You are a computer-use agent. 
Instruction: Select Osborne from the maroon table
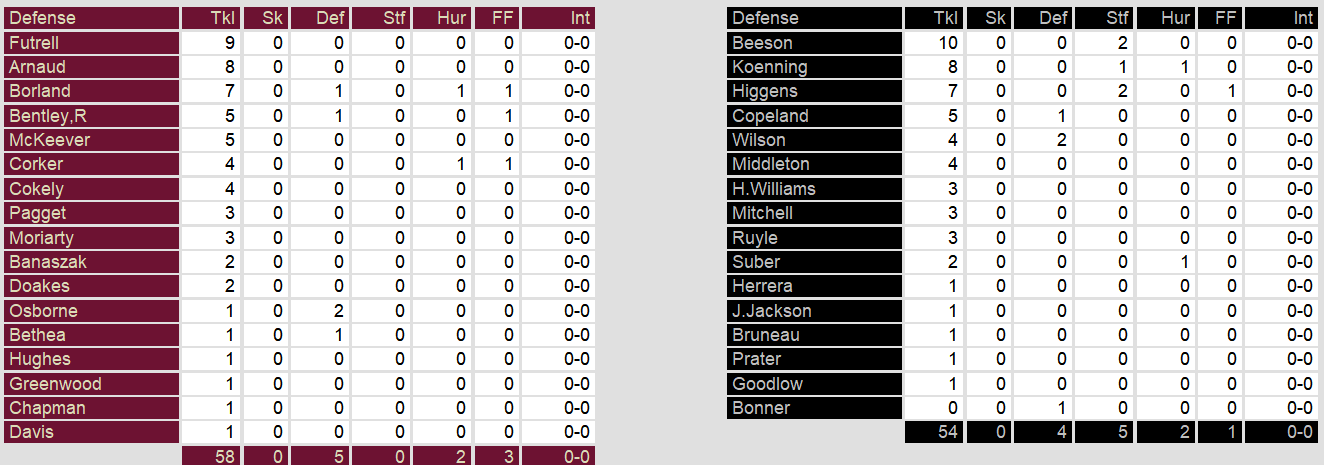(x=43, y=311)
